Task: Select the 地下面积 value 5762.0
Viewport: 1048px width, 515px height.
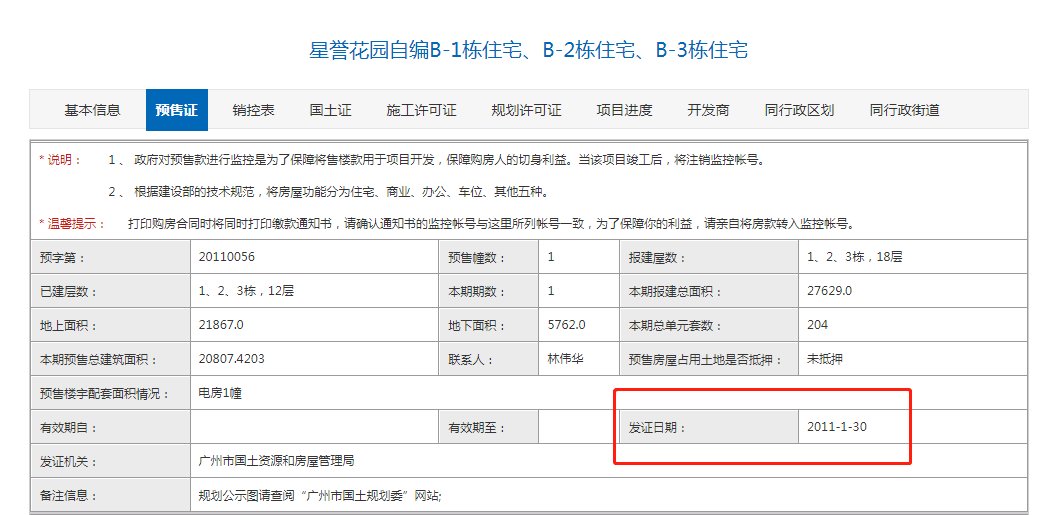Action: coord(566,325)
